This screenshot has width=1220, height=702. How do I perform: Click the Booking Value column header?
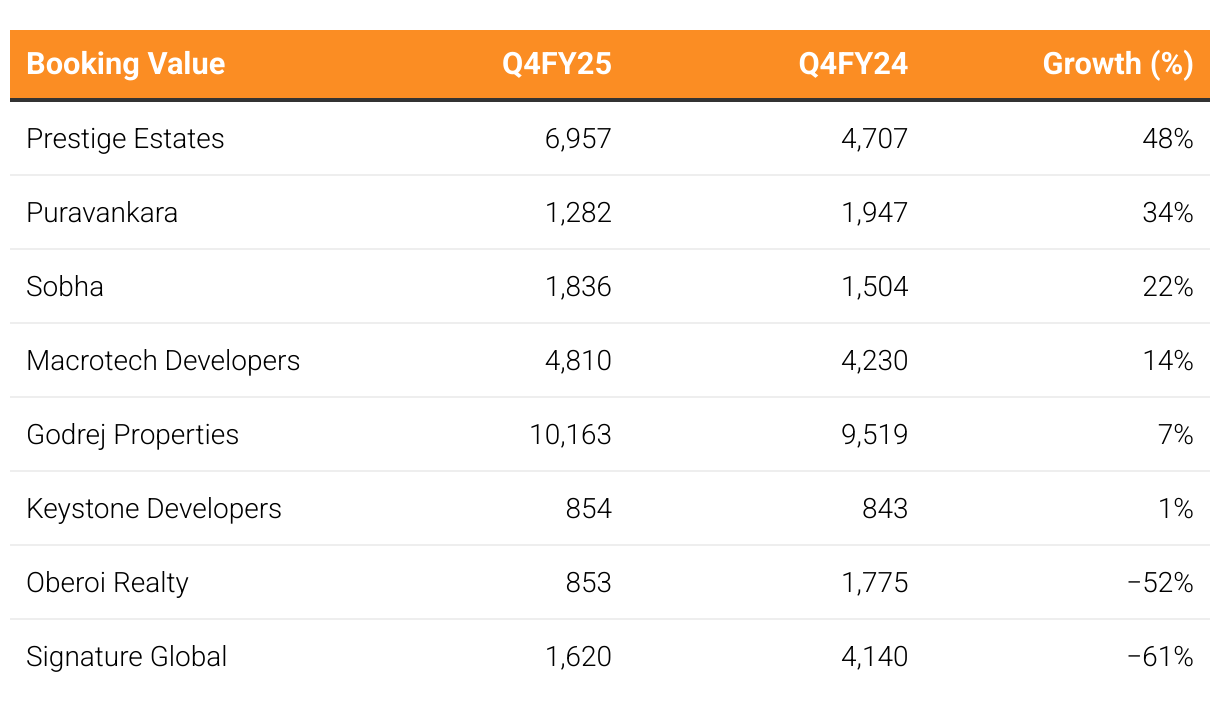click(126, 64)
